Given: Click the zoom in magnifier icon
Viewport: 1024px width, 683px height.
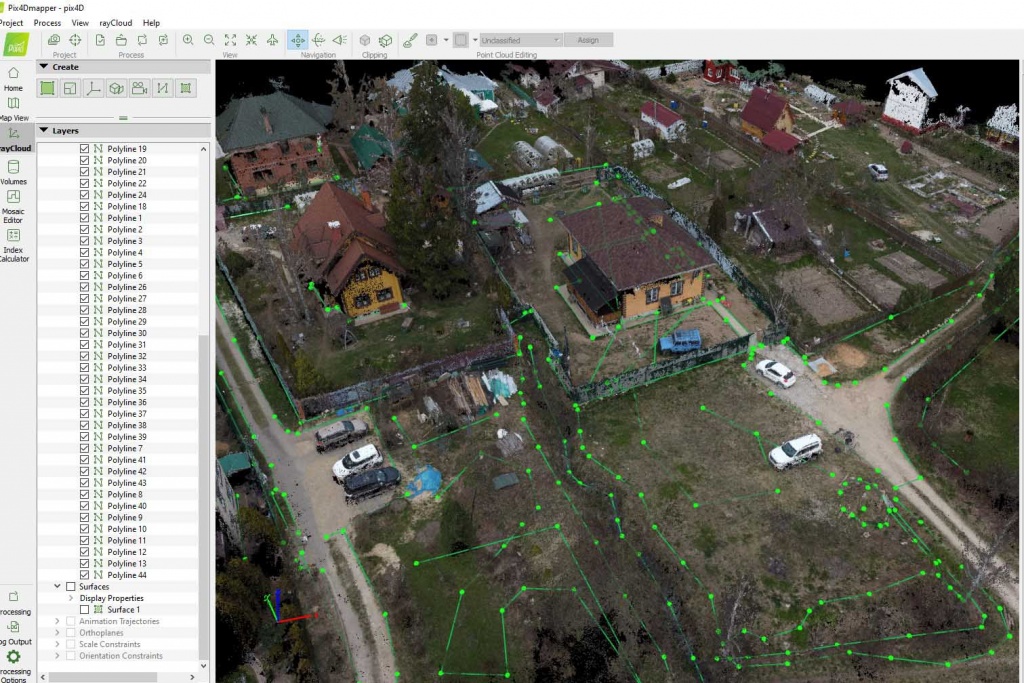Looking at the screenshot, I should [188, 40].
